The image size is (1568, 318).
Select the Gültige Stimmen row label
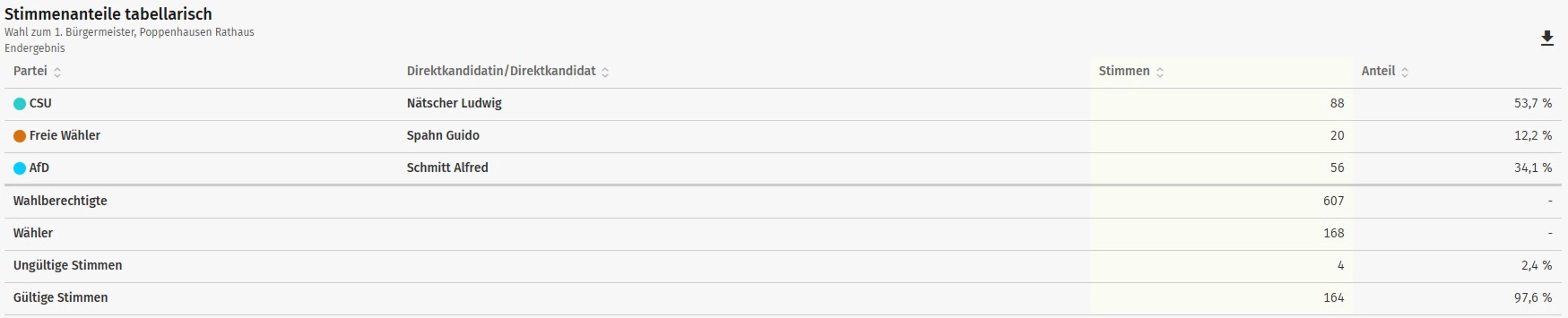pos(60,297)
